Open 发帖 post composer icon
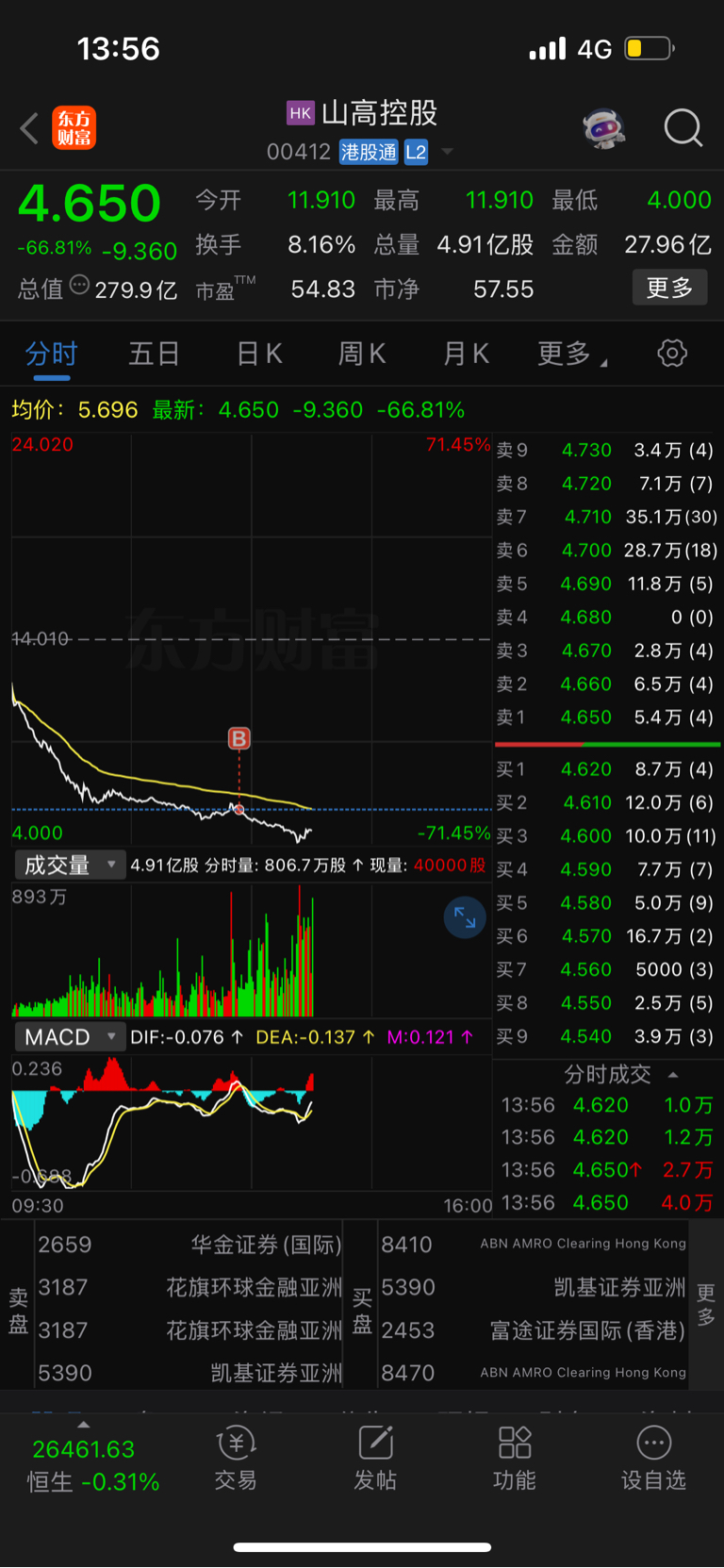The height and width of the screenshot is (1568, 724). (375, 1458)
